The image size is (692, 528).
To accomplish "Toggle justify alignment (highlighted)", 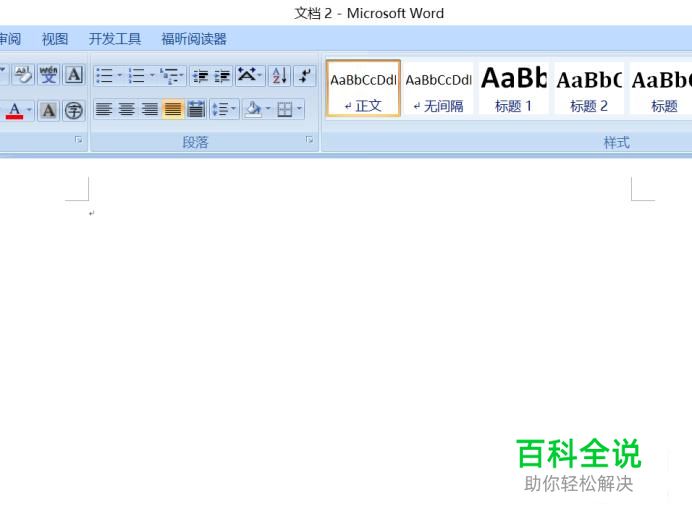I will (173, 109).
